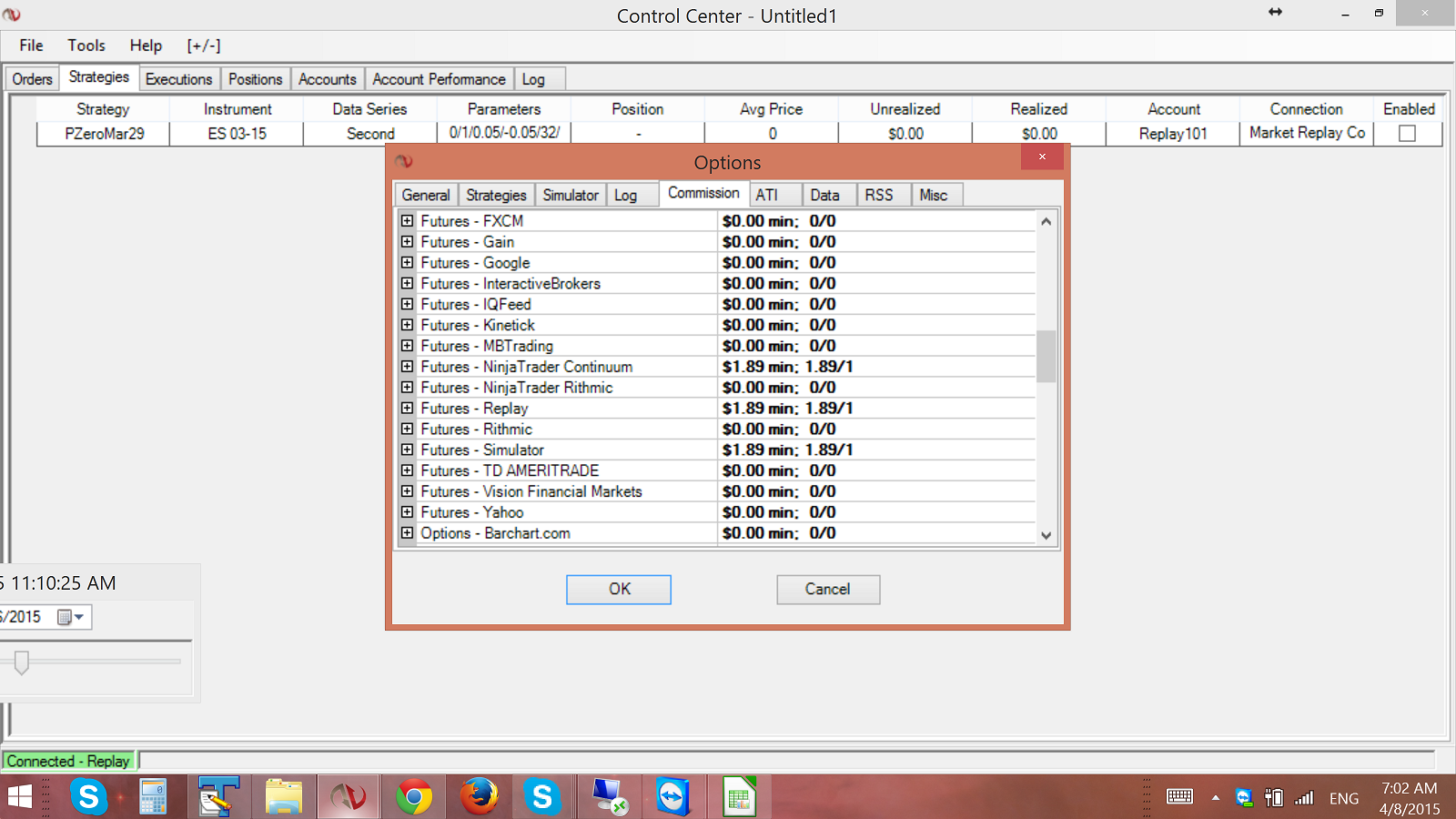
Task: Click the ENG input language indicator
Action: 1344,798
